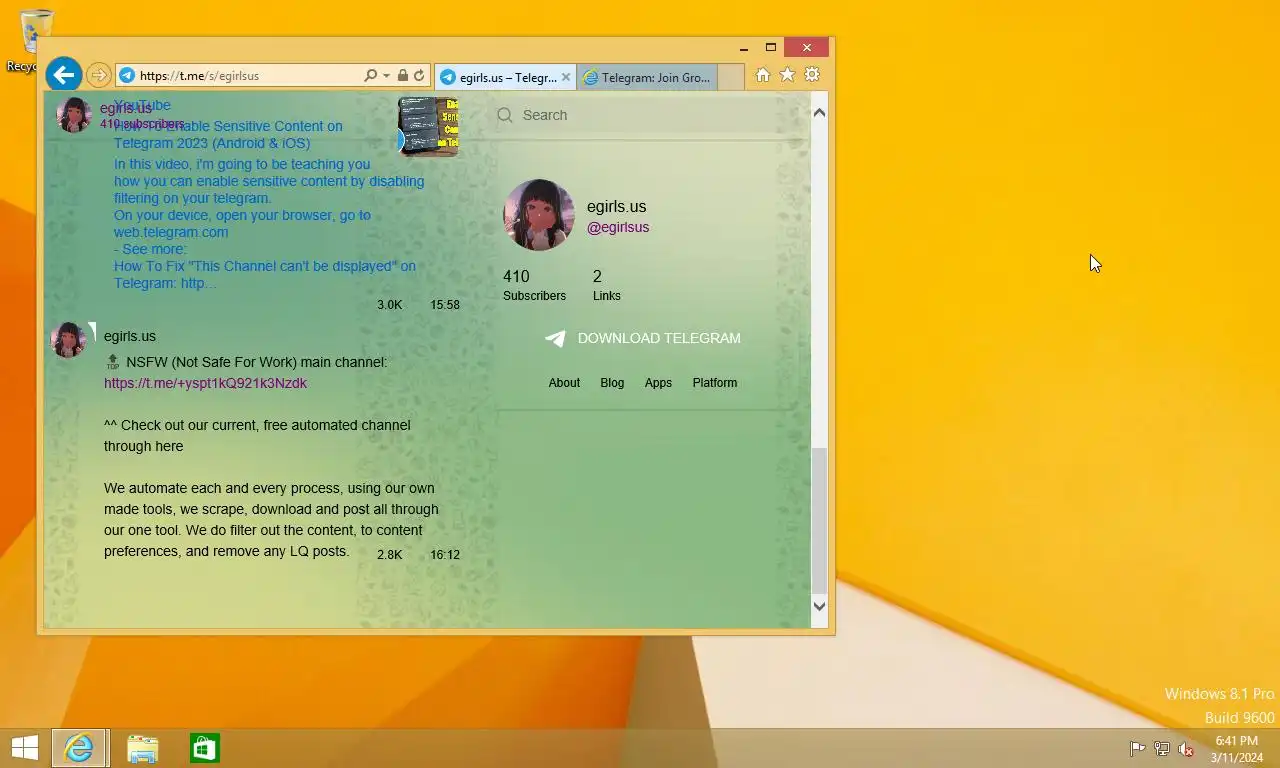Click the greyed-out Forward arrow button
The image size is (1280, 768).
point(98,75)
